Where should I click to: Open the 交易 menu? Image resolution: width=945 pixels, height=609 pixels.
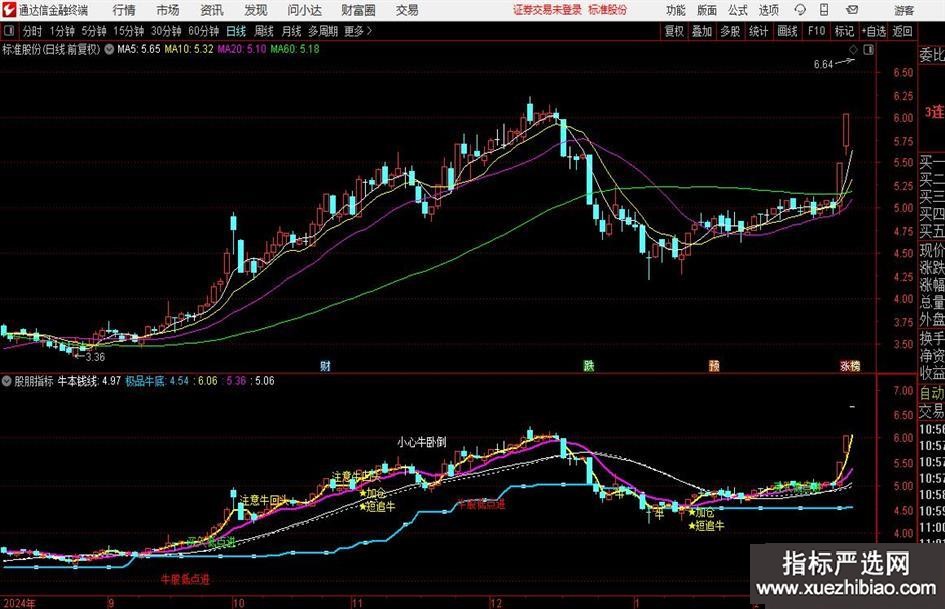tap(407, 10)
